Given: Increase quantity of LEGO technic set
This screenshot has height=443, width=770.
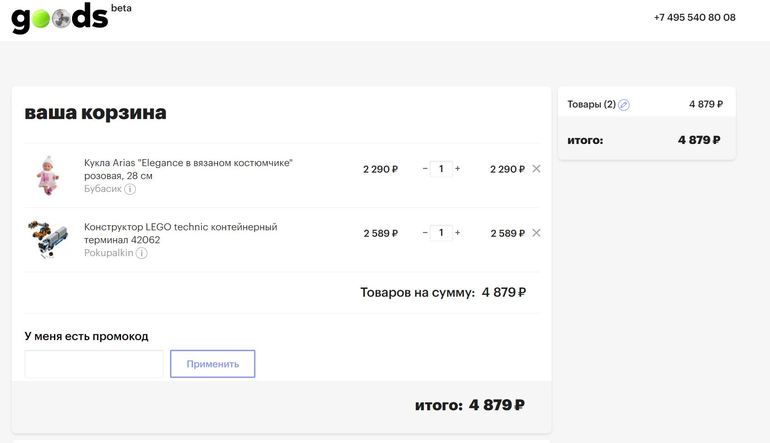Looking at the screenshot, I should coord(458,233).
